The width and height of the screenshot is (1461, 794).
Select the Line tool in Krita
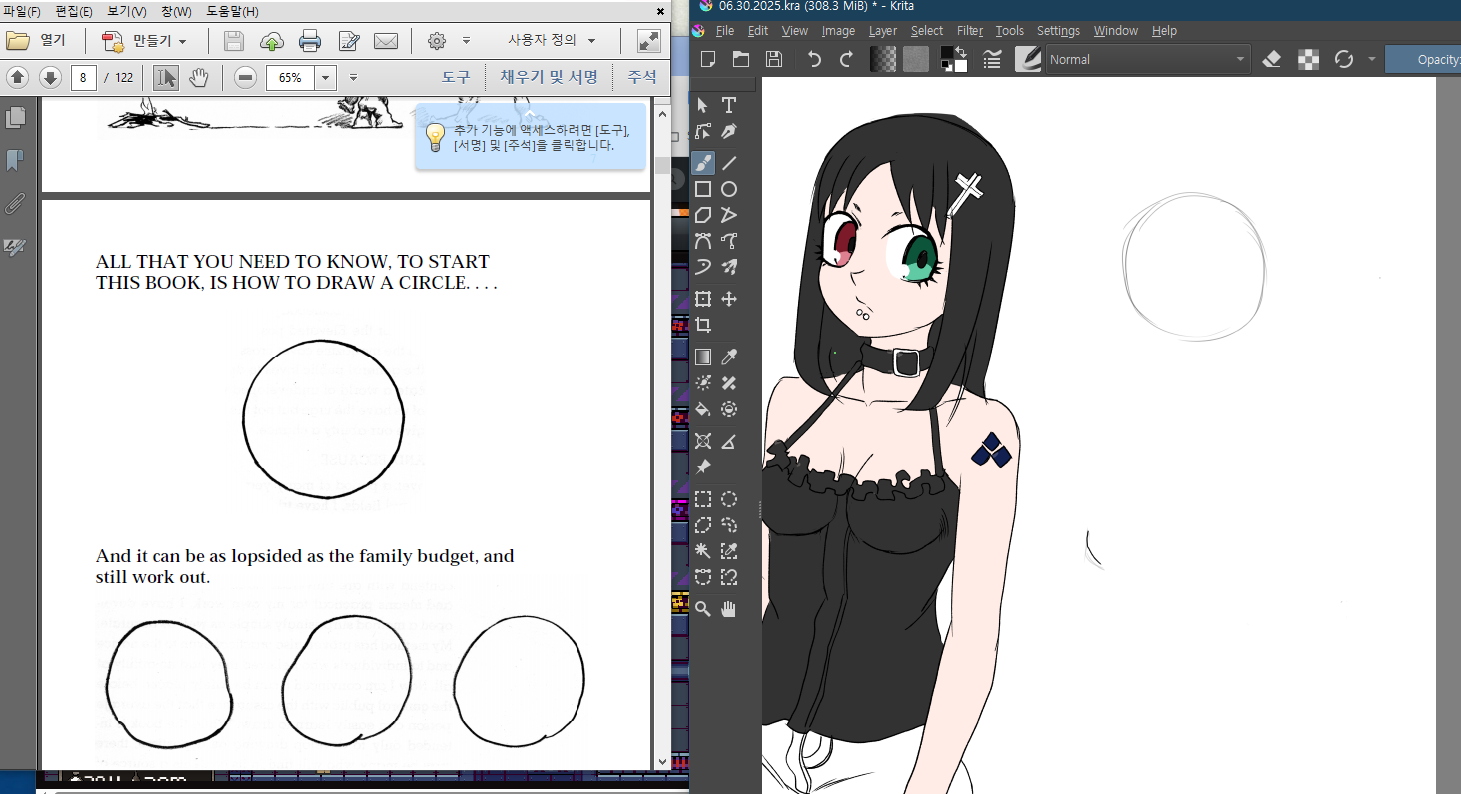729,163
